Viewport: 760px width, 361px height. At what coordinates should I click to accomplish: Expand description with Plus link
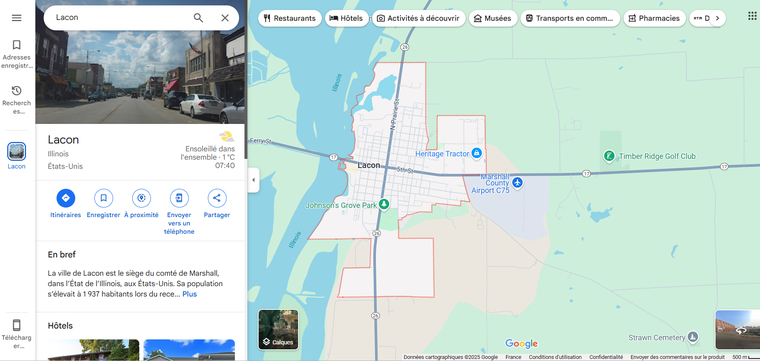pyautogui.click(x=190, y=294)
